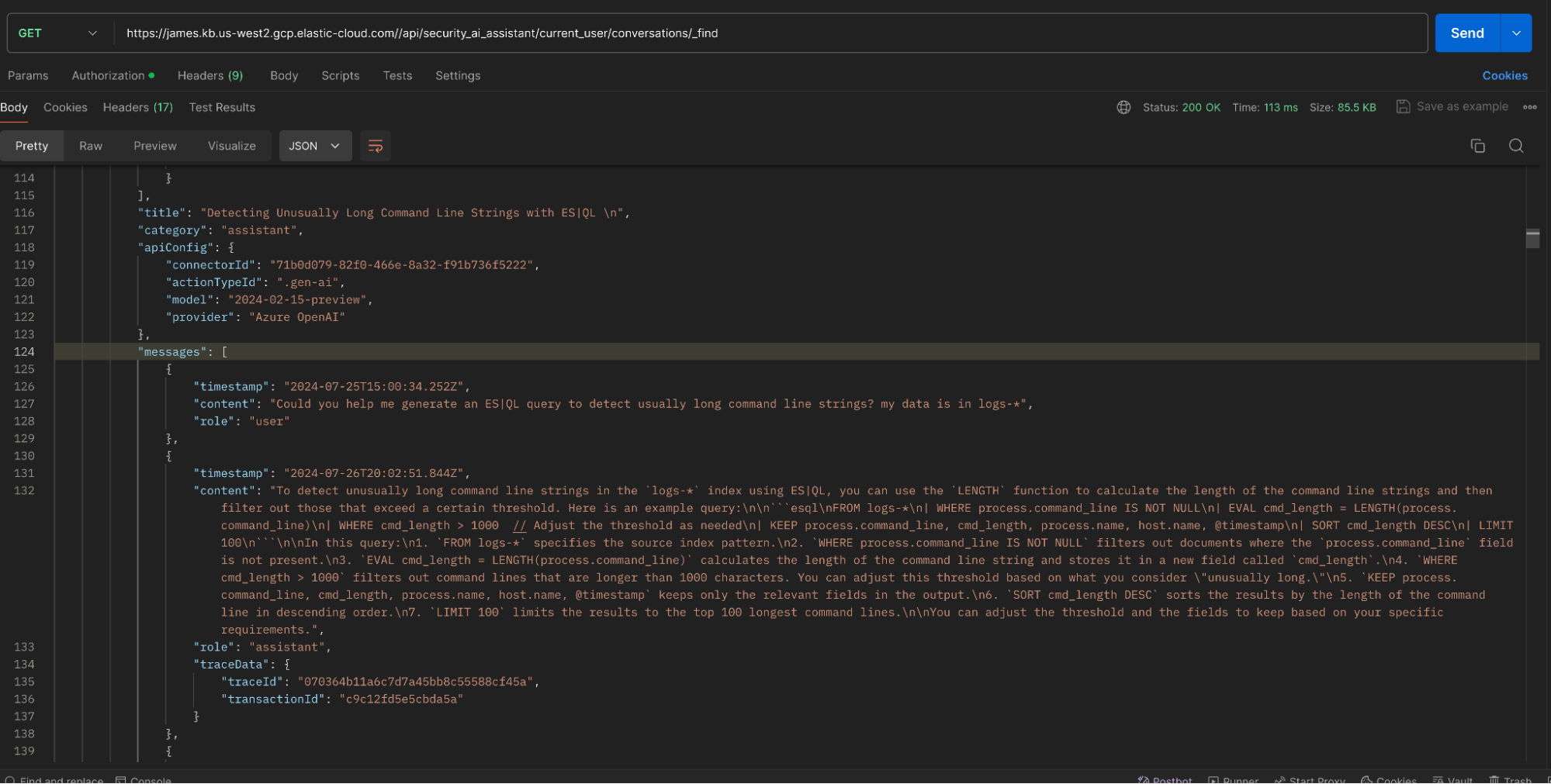This screenshot has height=784, width=1551.
Task: Open the Tests tab
Action: pyautogui.click(x=397, y=75)
